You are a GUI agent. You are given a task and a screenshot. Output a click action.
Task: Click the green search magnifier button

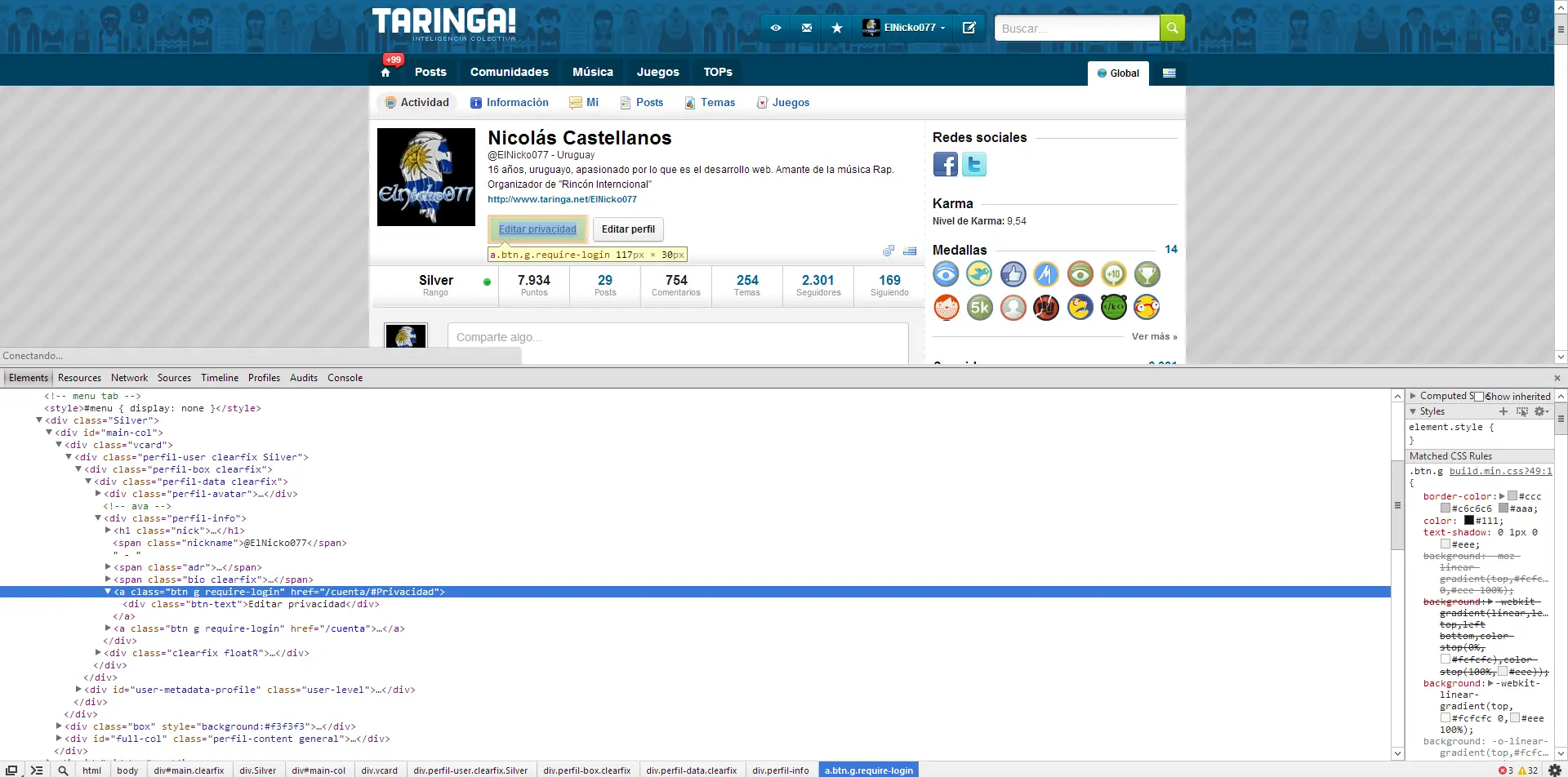tap(1172, 28)
